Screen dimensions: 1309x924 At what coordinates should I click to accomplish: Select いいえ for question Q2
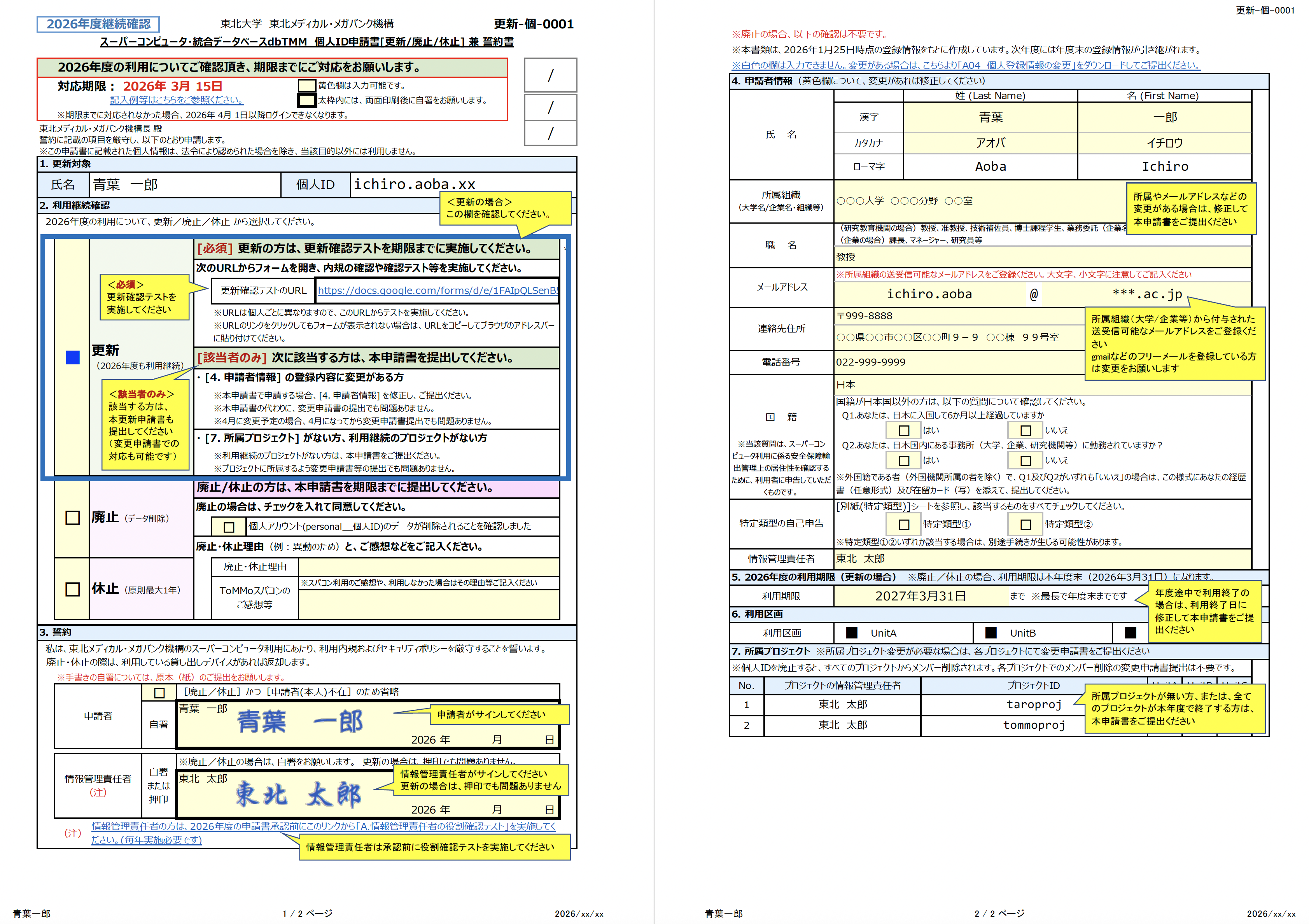tap(1025, 460)
